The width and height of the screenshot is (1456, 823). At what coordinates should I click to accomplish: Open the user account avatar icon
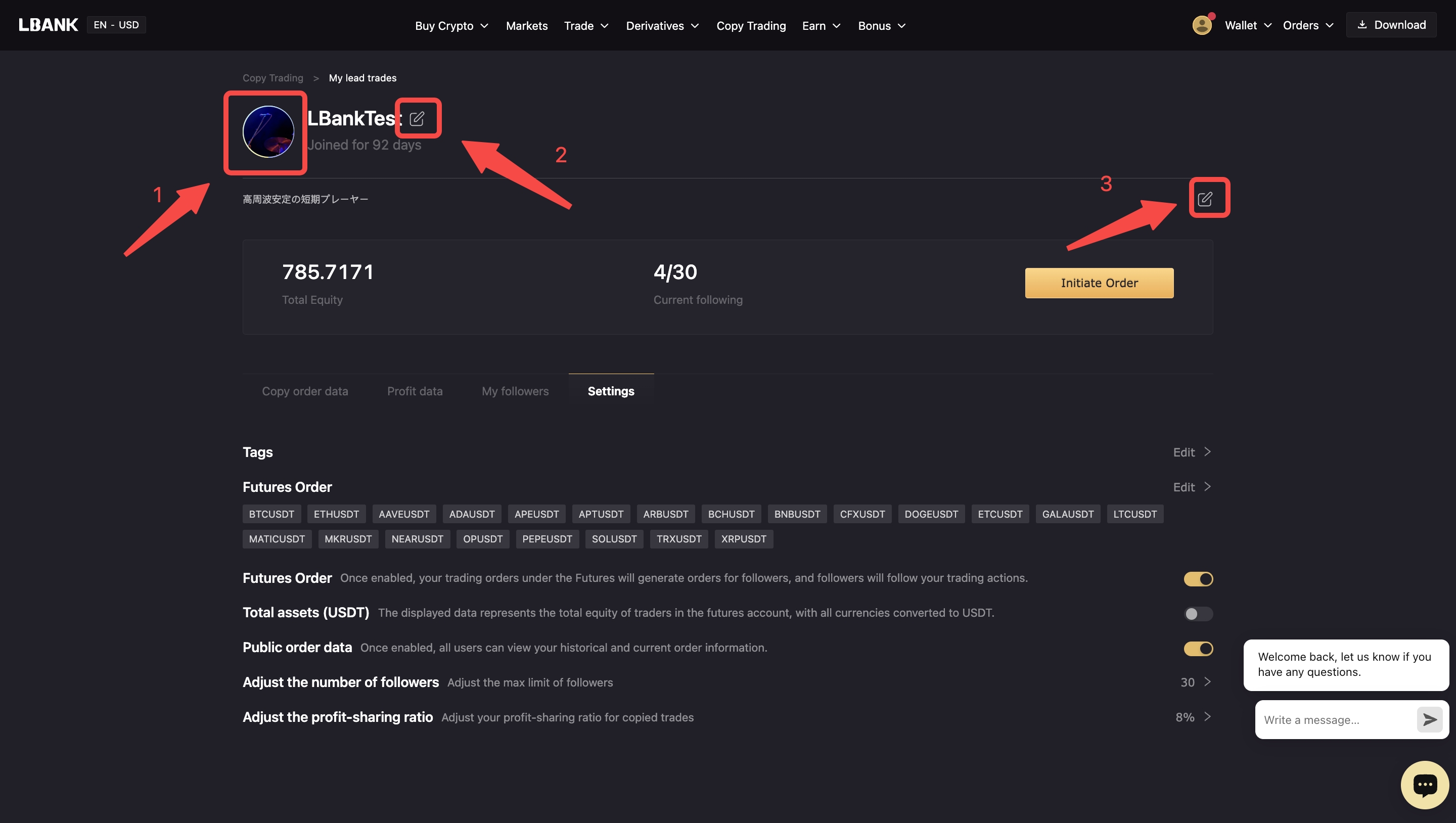pos(1202,25)
